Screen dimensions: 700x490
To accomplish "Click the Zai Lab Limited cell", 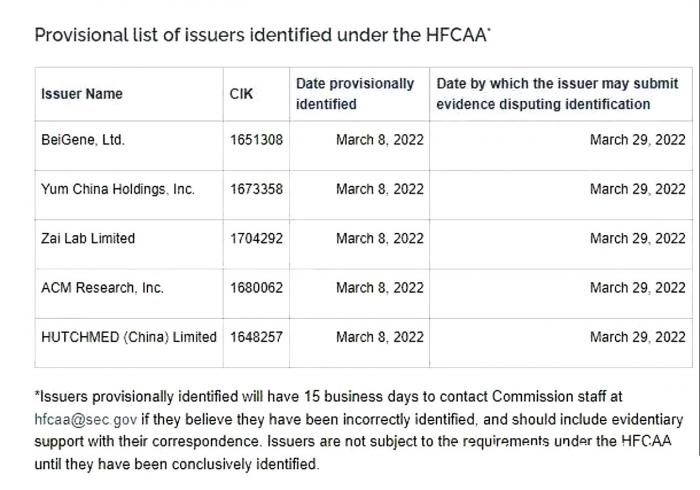I will click(88, 238).
